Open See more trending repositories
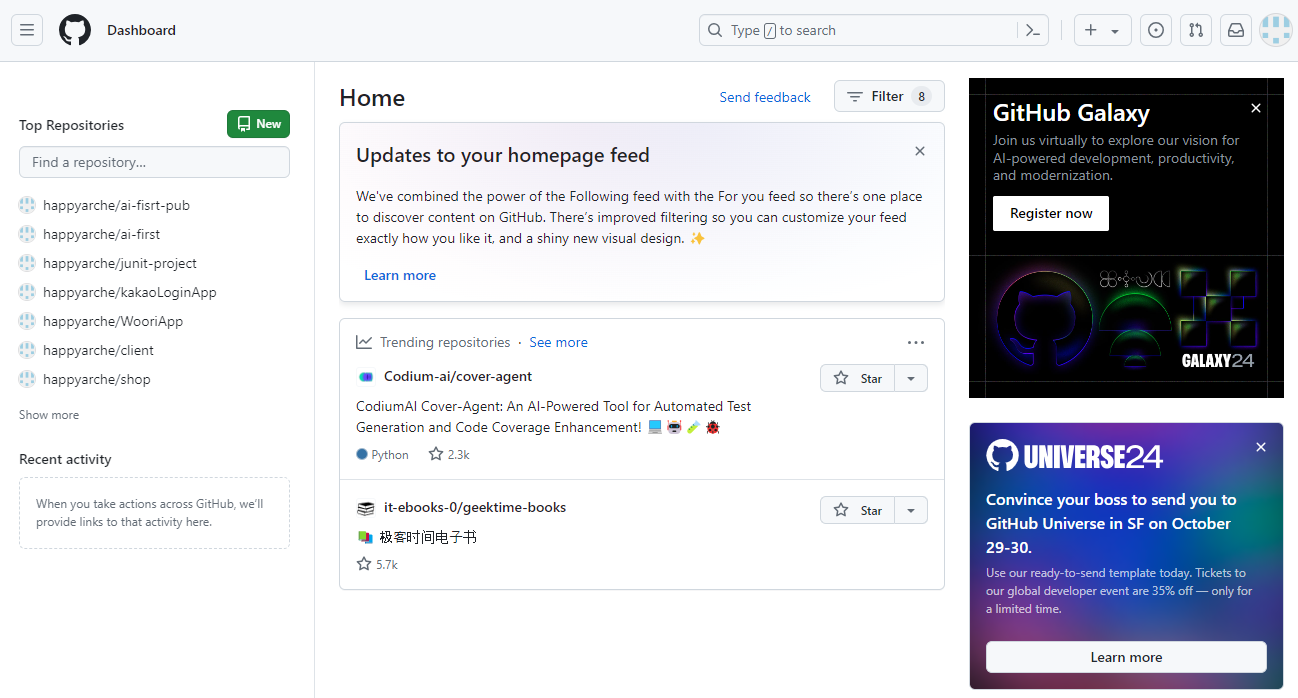1298x698 pixels. (558, 342)
